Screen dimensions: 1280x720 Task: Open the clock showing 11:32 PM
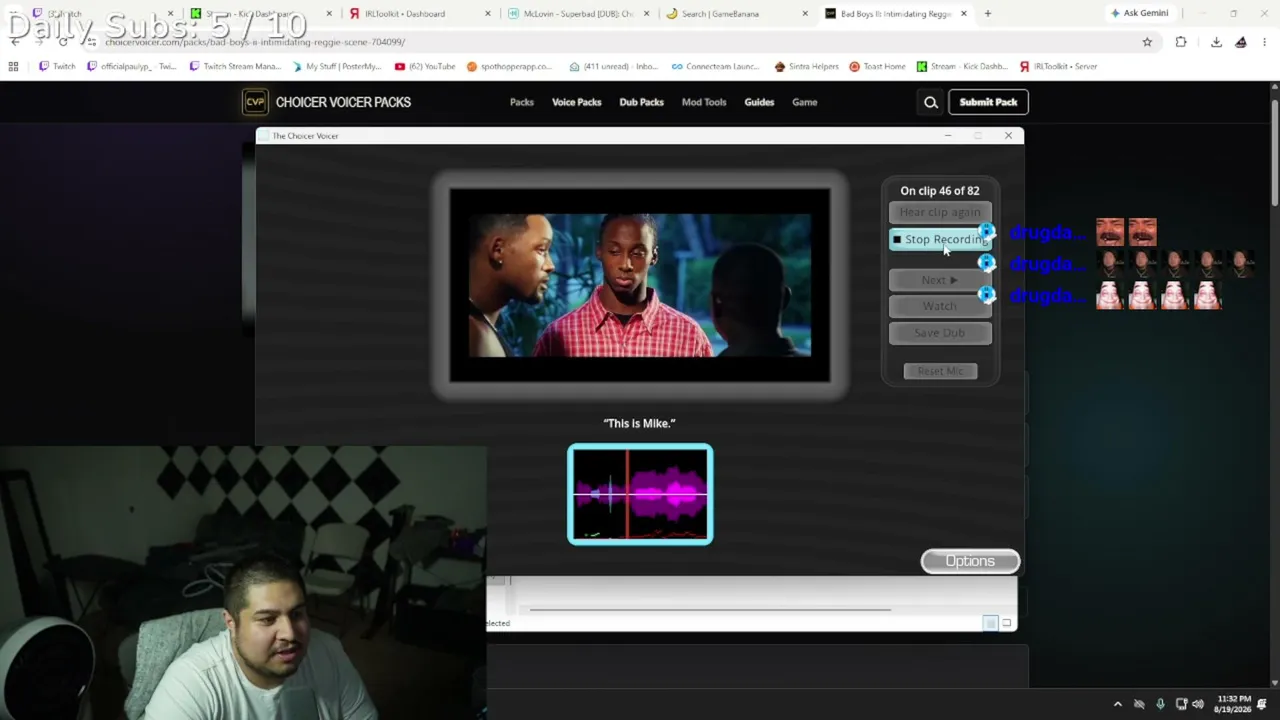pos(1233,704)
